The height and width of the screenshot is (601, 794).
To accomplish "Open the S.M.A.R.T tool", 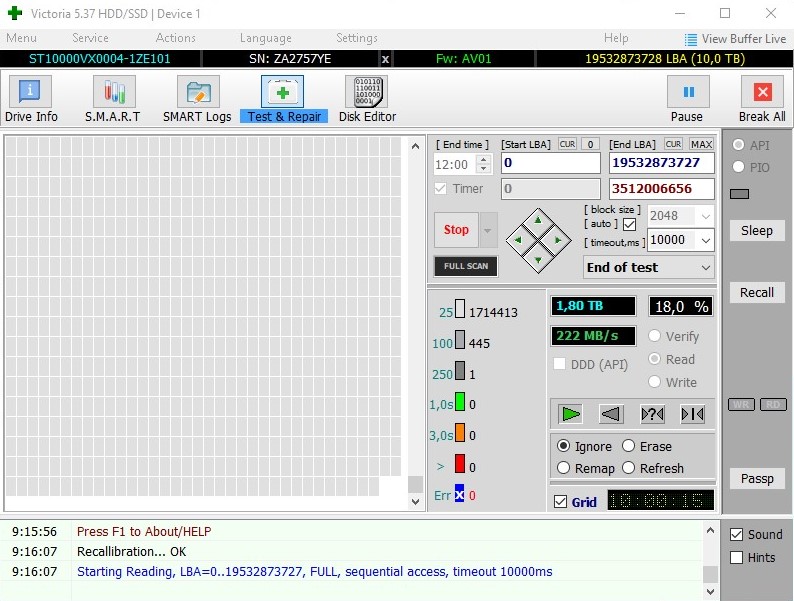I will pos(112,99).
